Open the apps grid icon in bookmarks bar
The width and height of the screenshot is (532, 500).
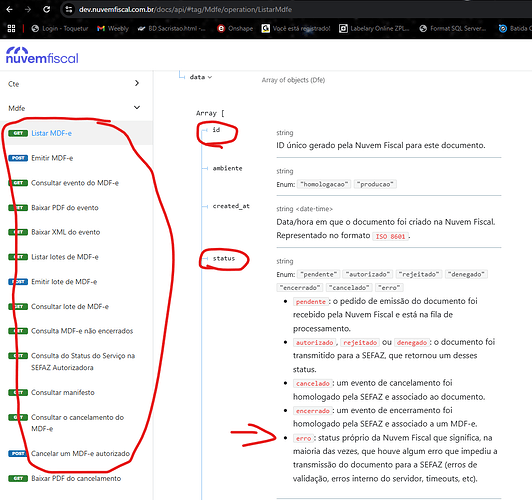(11, 28)
